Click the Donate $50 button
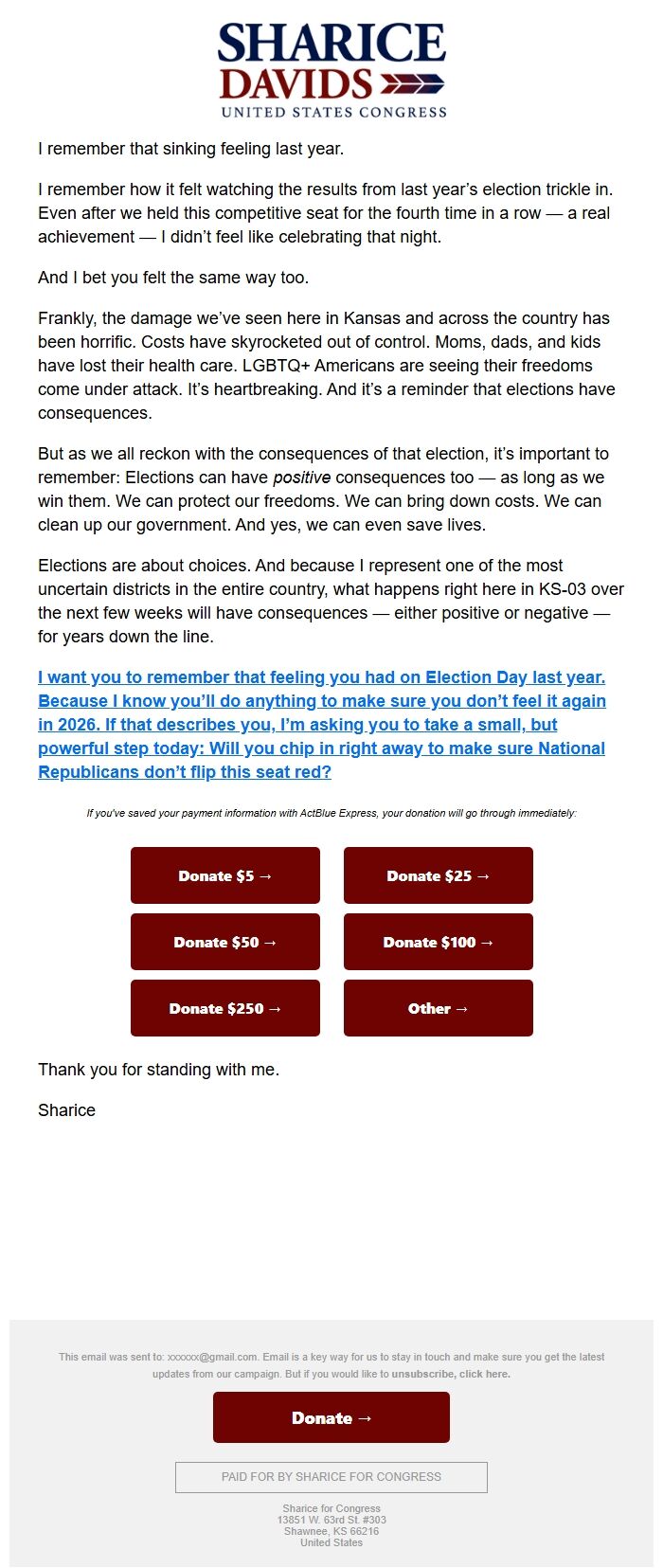 224,942
